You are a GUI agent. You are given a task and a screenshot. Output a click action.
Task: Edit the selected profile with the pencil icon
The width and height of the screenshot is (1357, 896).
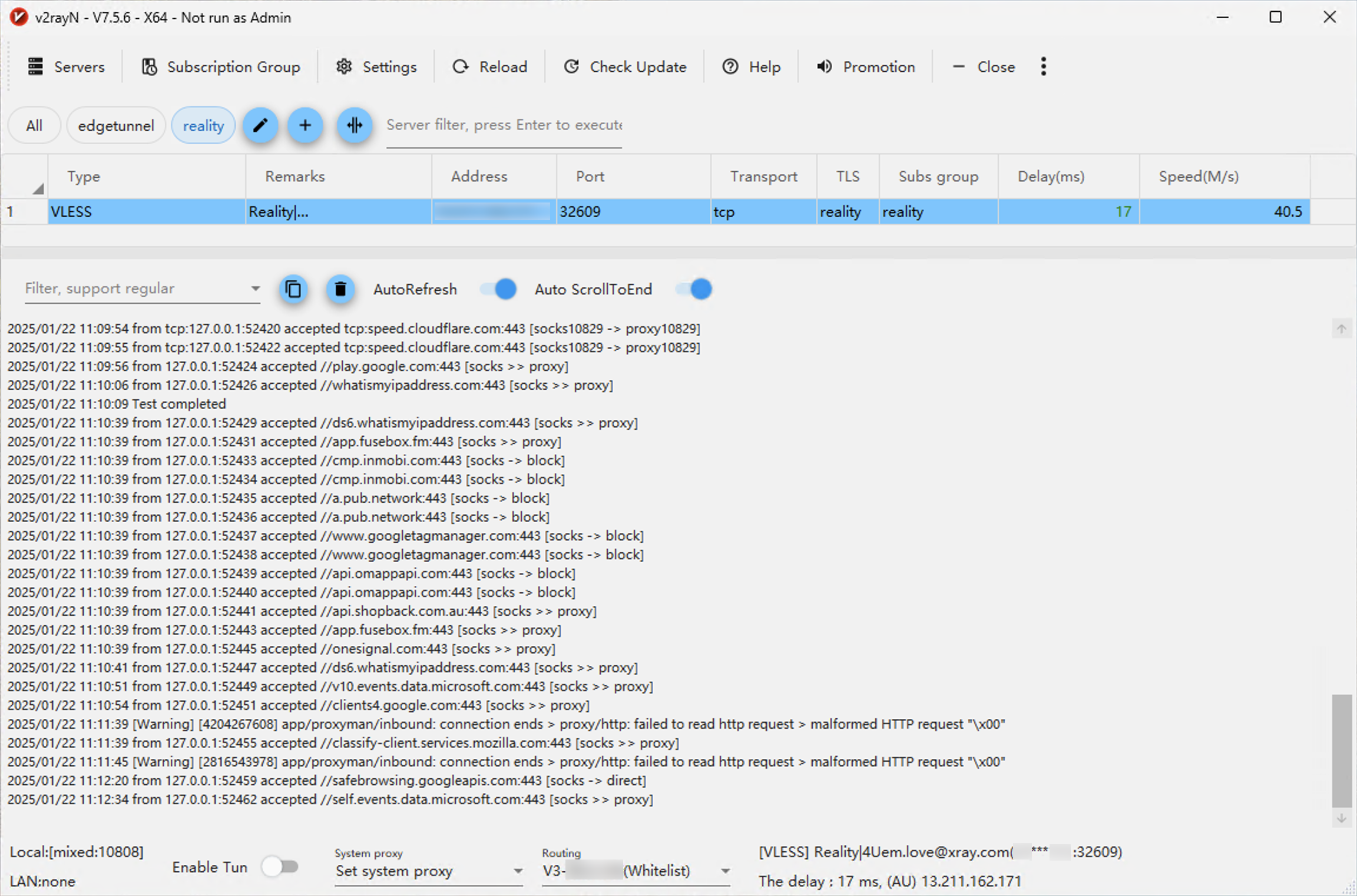260,125
